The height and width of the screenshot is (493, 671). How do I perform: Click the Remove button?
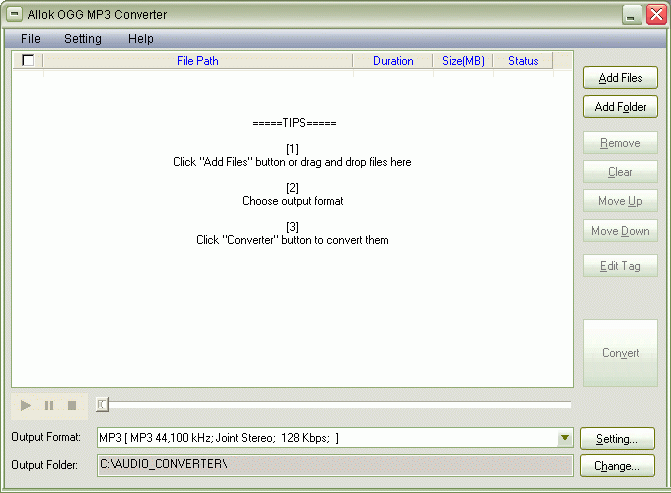(620, 143)
